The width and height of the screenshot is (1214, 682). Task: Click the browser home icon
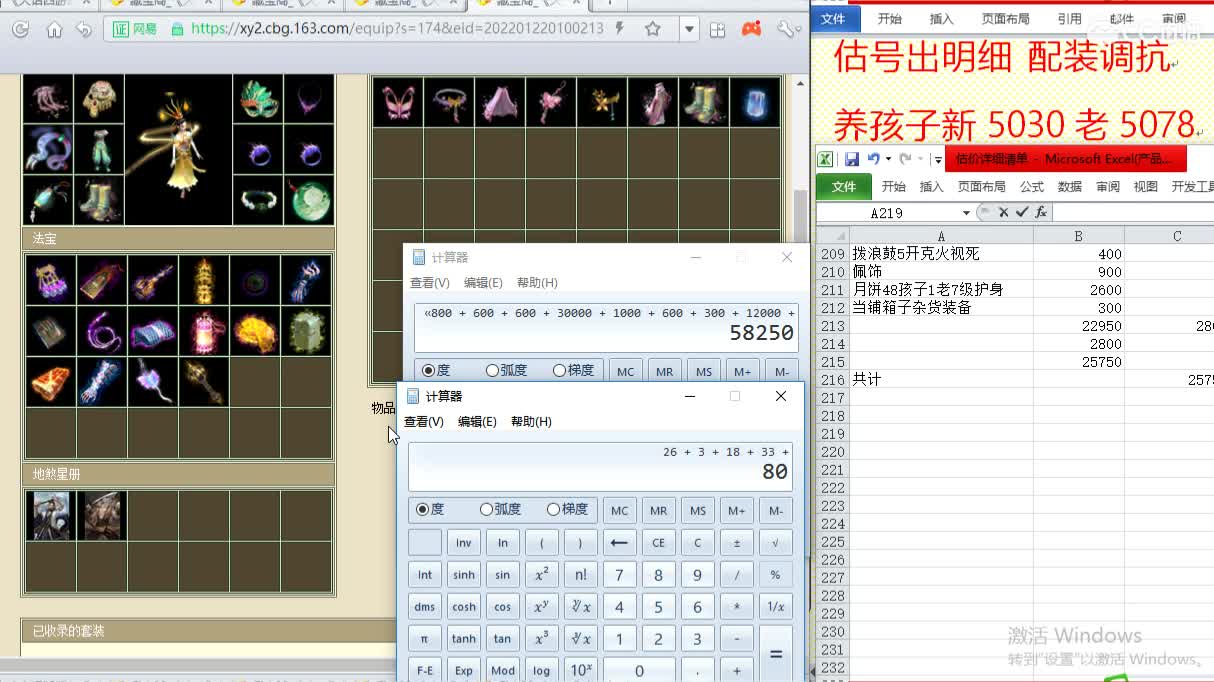pos(54,30)
